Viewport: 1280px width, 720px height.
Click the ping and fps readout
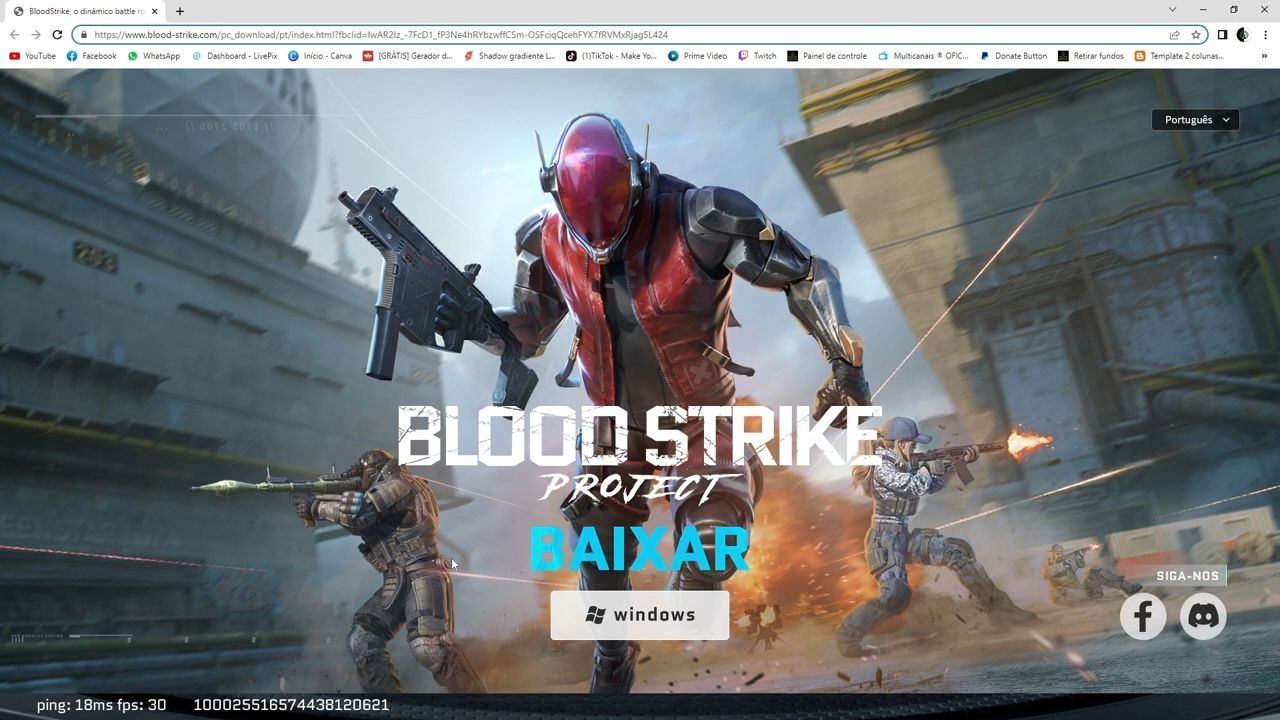pos(102,705)
